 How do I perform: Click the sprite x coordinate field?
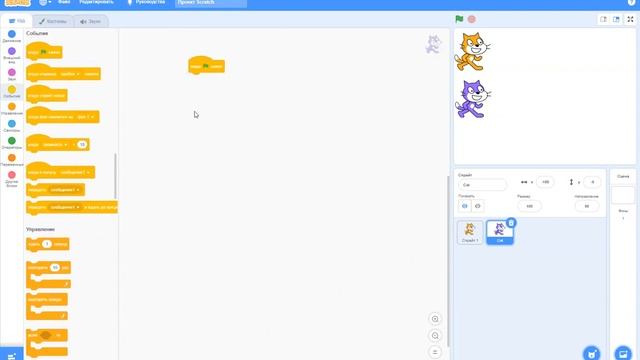pos(545,182)
